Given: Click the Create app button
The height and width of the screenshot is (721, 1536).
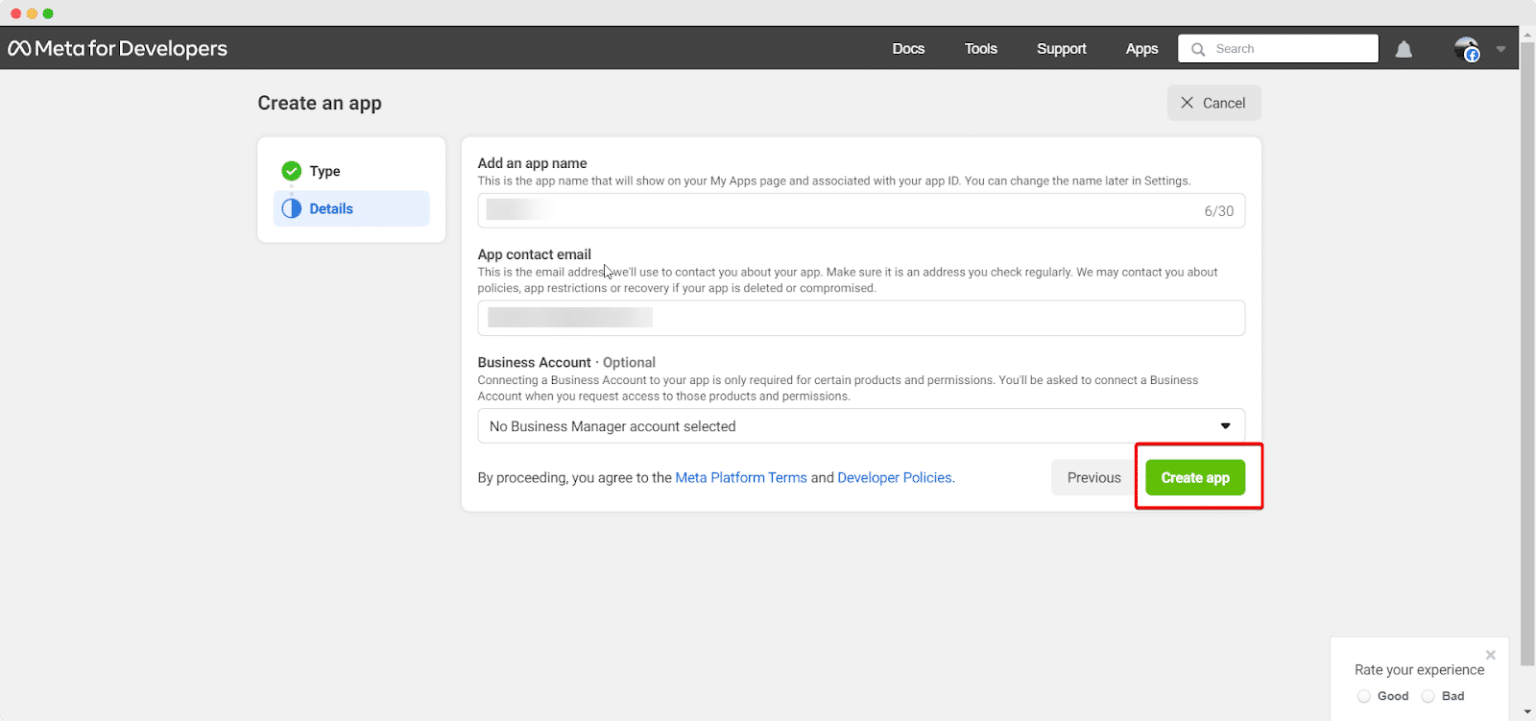Looking at the screenshot, I should 1195,477.
